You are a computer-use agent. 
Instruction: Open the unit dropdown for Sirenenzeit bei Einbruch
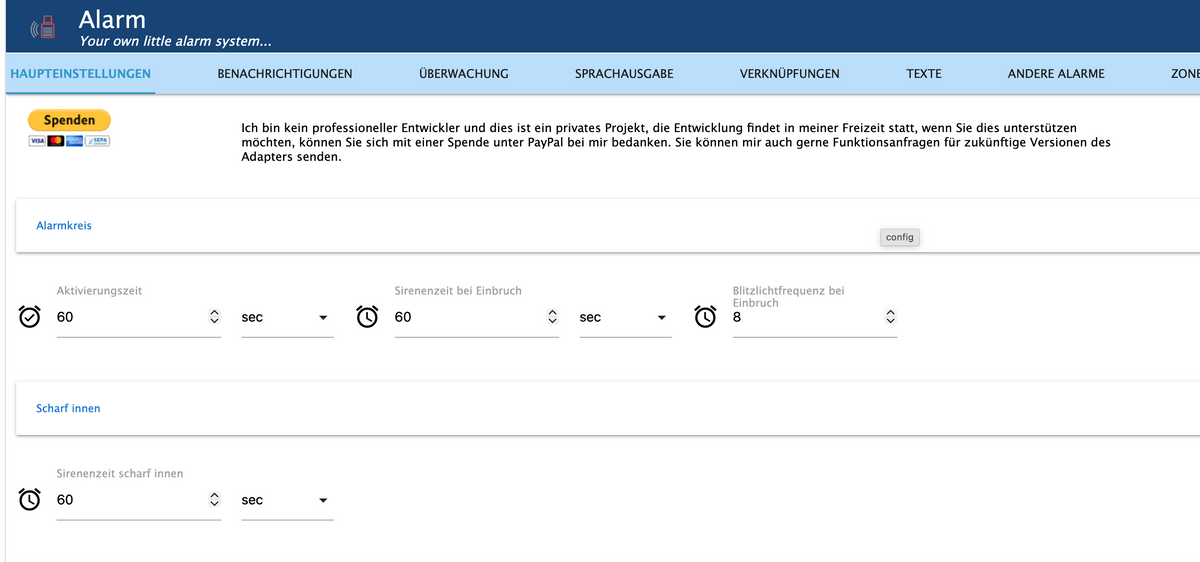pyautogui.click(x=624, y=318)
